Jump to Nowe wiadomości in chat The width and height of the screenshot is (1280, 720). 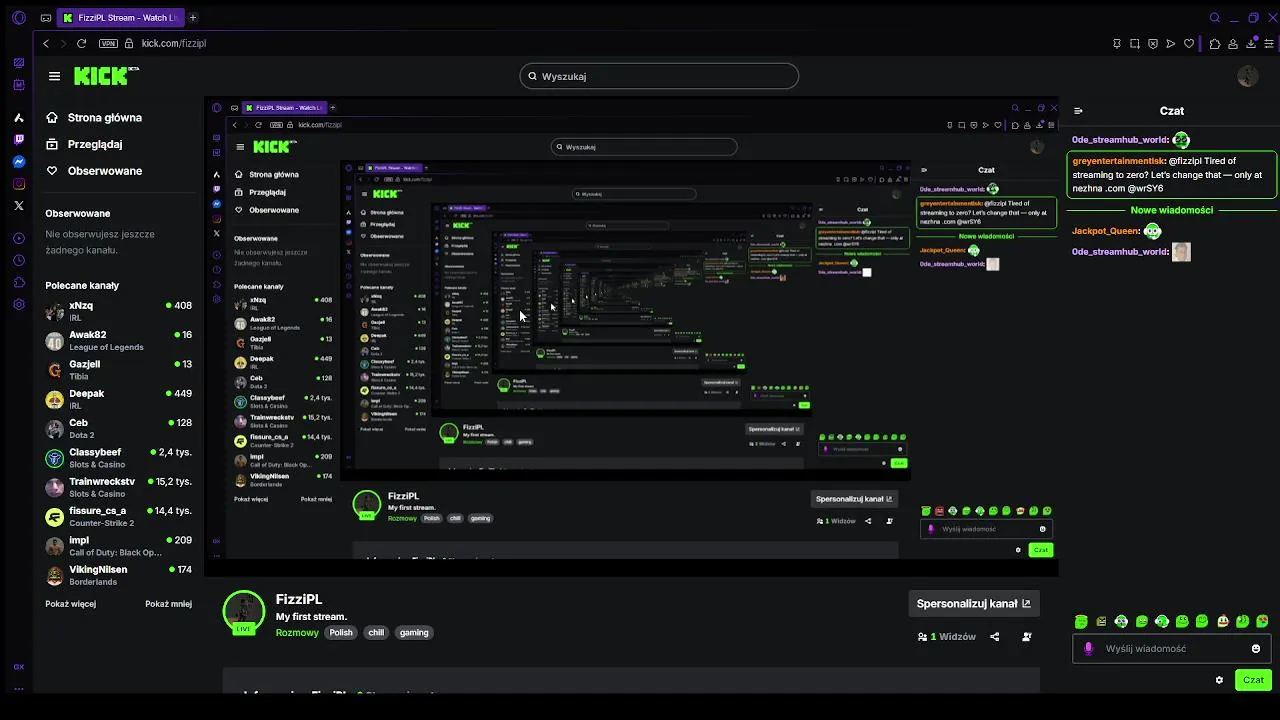(1172, 210)
